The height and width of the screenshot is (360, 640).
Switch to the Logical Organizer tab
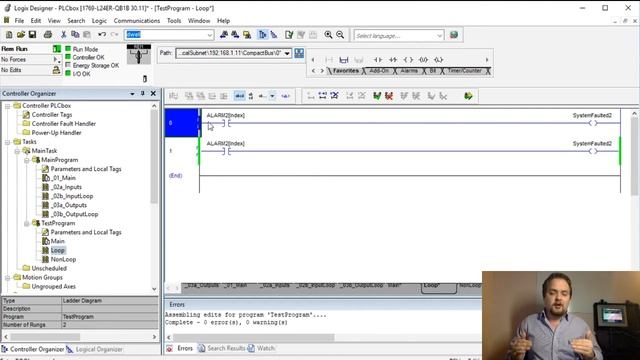click(x=95, y=349)
